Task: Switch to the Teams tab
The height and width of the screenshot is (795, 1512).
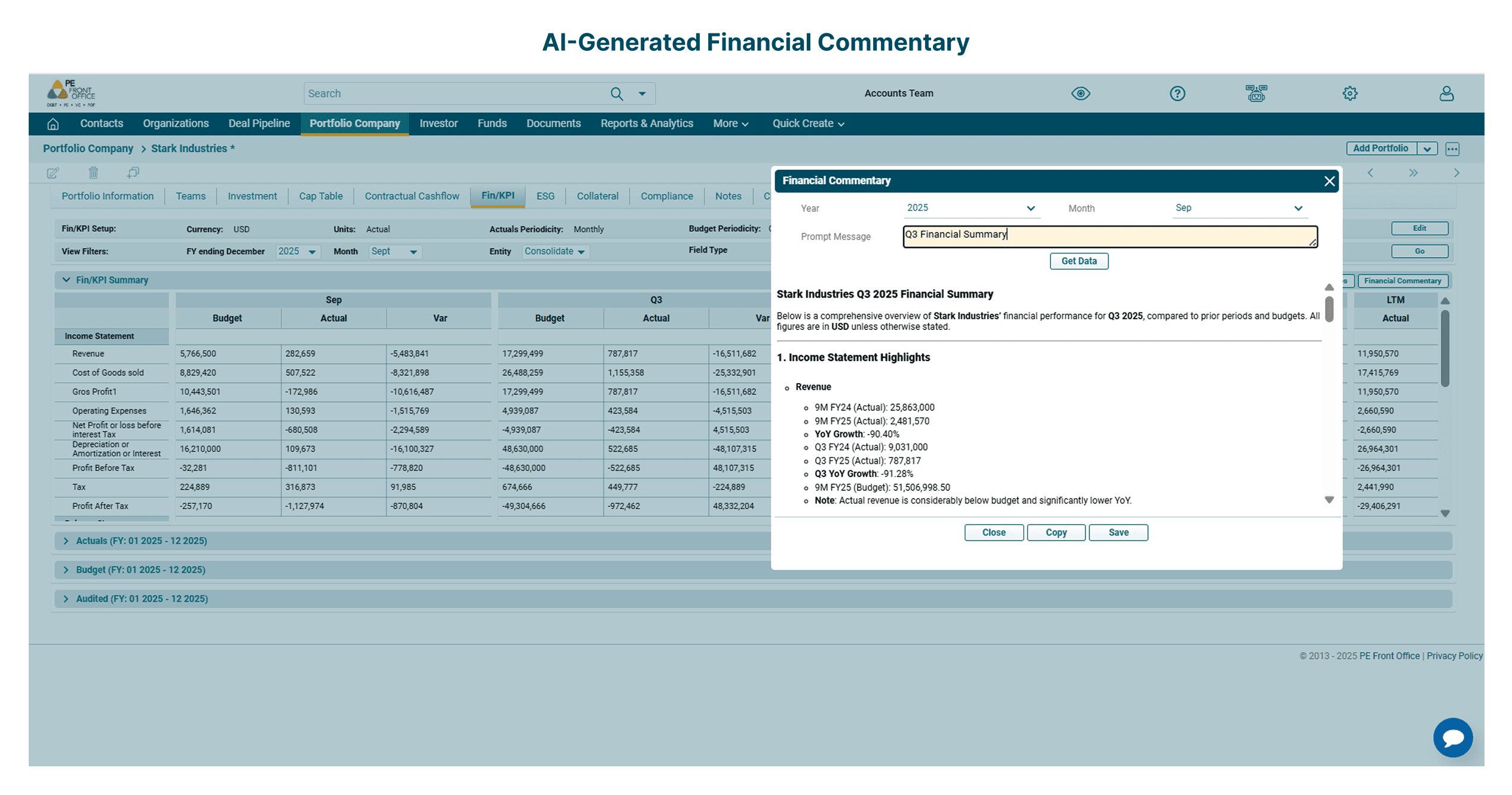Action: (x=191, y=196)
